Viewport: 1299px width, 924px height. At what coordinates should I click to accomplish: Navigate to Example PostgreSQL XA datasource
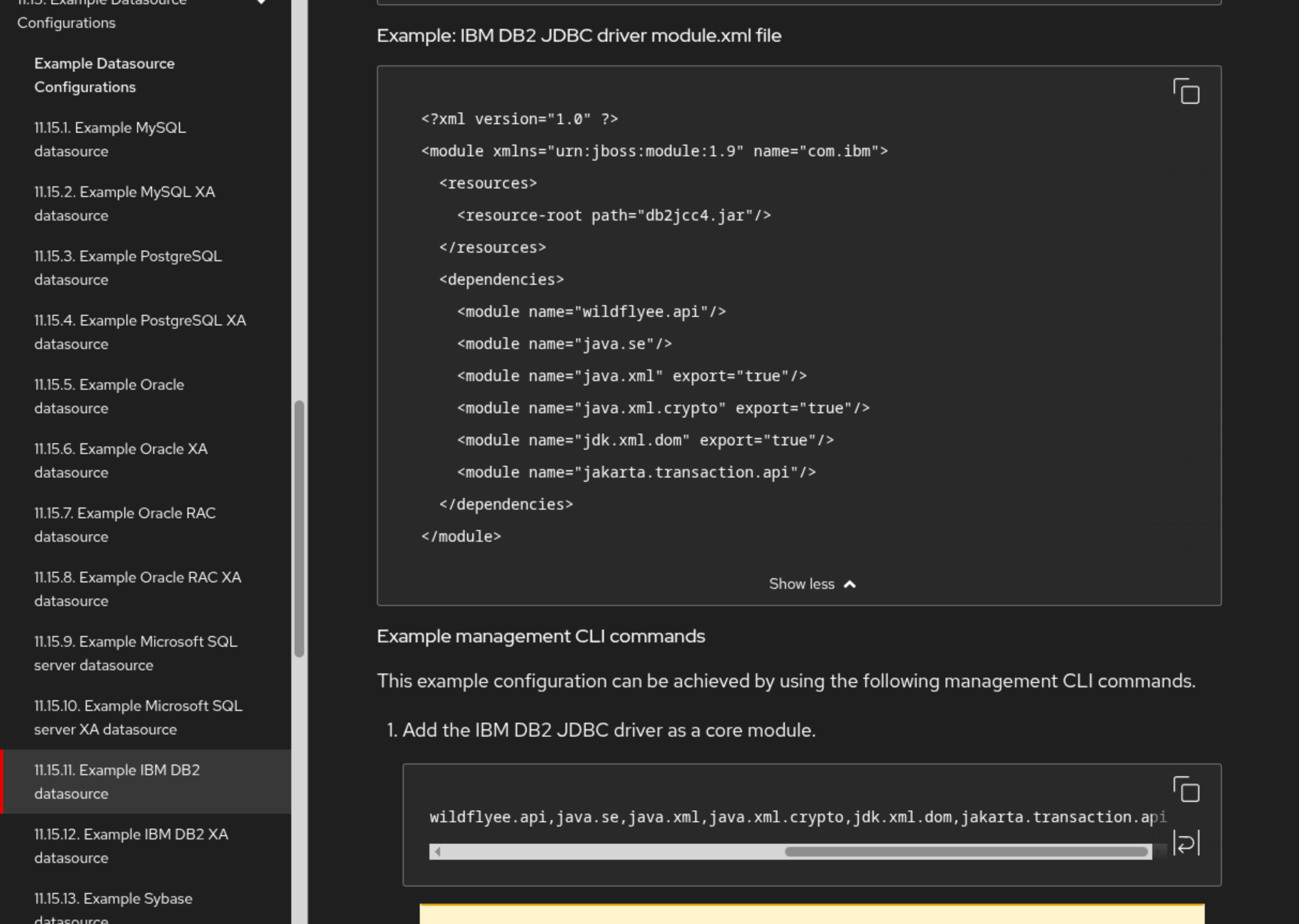[x=139, y=332]
